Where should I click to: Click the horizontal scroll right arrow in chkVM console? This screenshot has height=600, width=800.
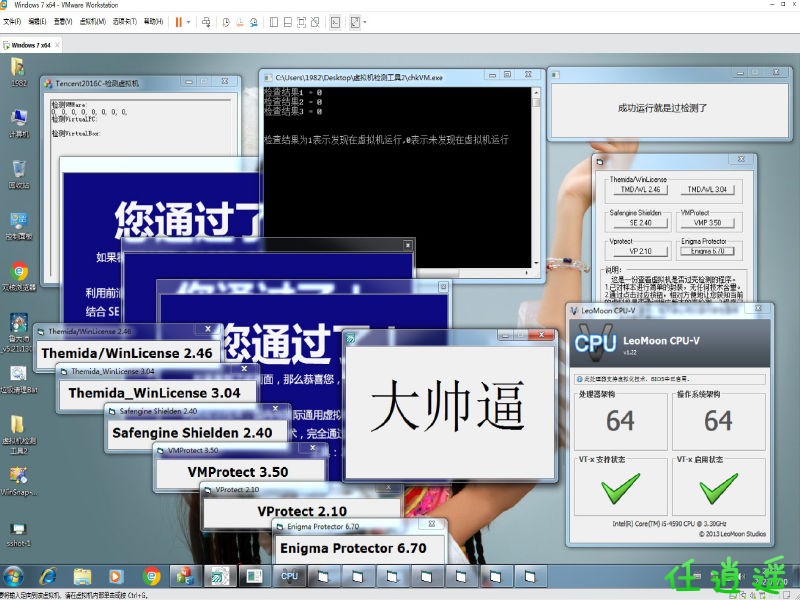click(527, 273)
